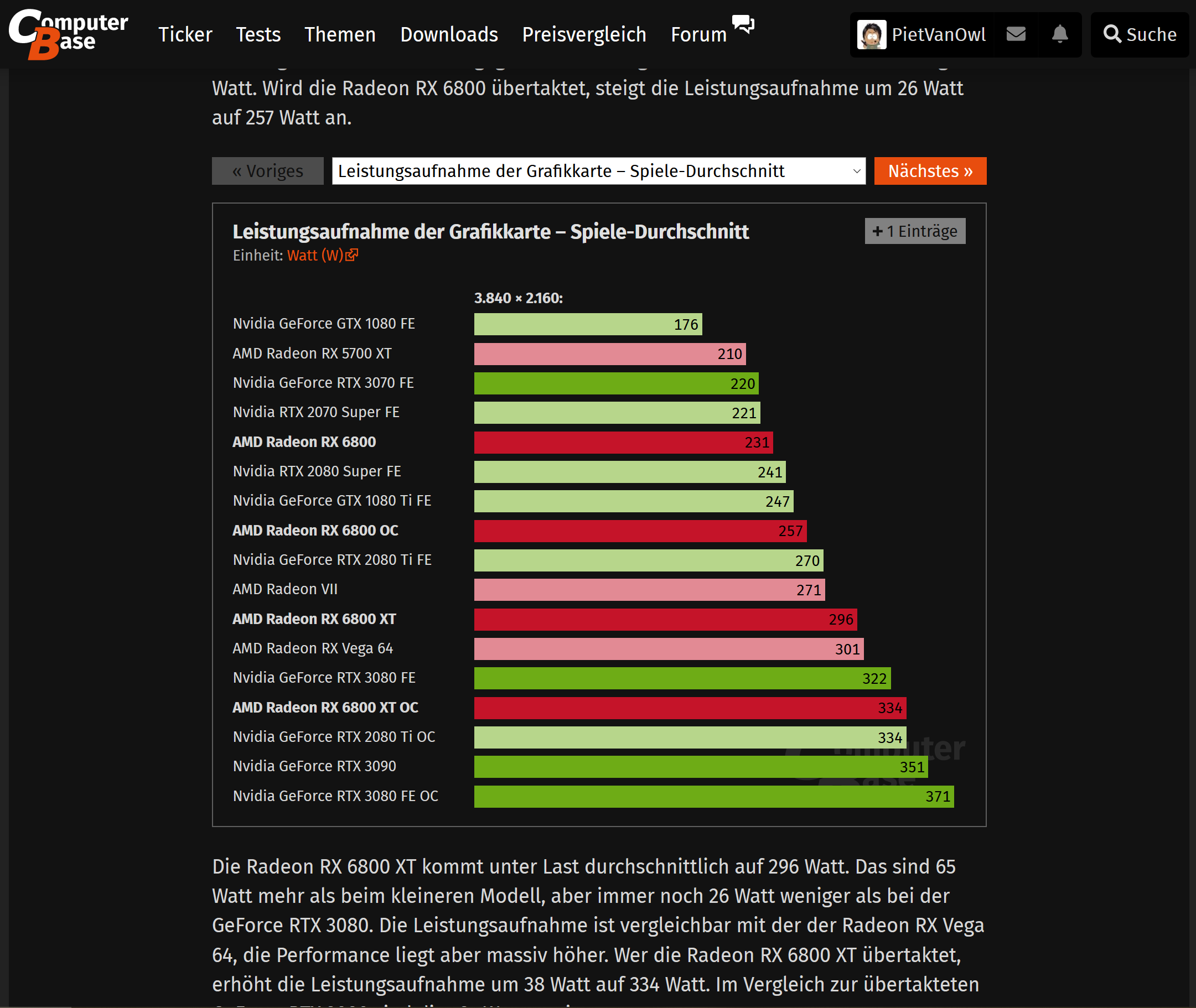Open Preisvergleich navigation item
The image size is (1196, 1008).
(584, 34)
